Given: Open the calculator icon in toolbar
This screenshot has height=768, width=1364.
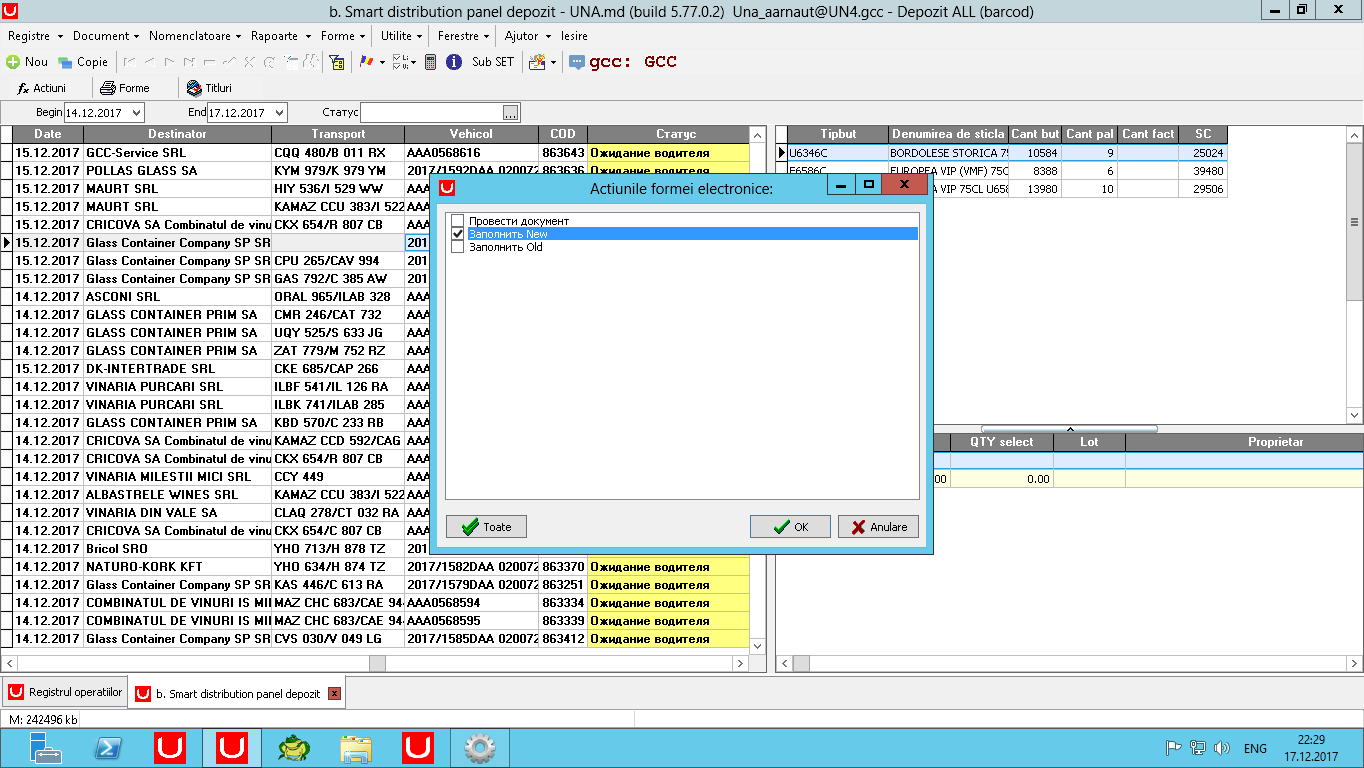Looking at the screenshot, I should coord(430,62).
